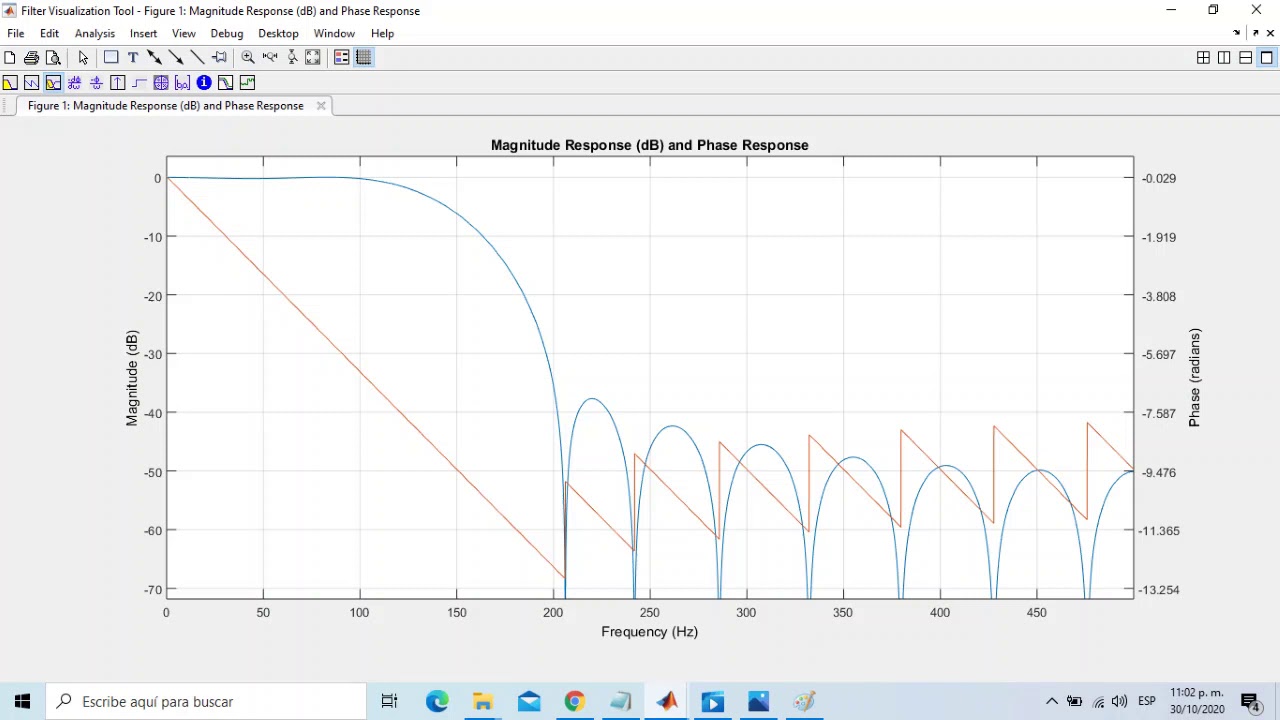Click the phase tick label '-13.254'
The width and height of the screenshot is (1280, 720).
[1159, 590]
